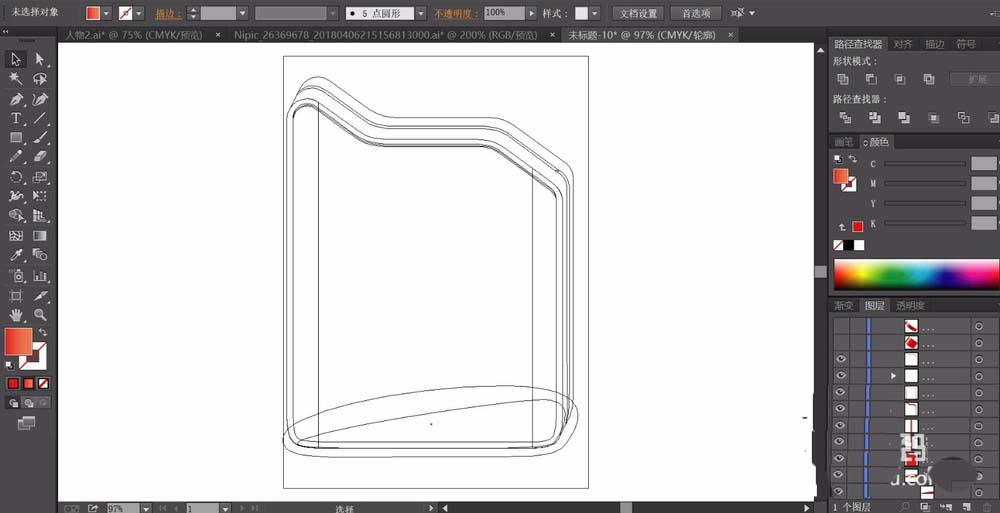Screen dimensions: 1000x513
Task: Expand the sublayer disclosure triangle in Layers
Action: [x=893, y=376]
